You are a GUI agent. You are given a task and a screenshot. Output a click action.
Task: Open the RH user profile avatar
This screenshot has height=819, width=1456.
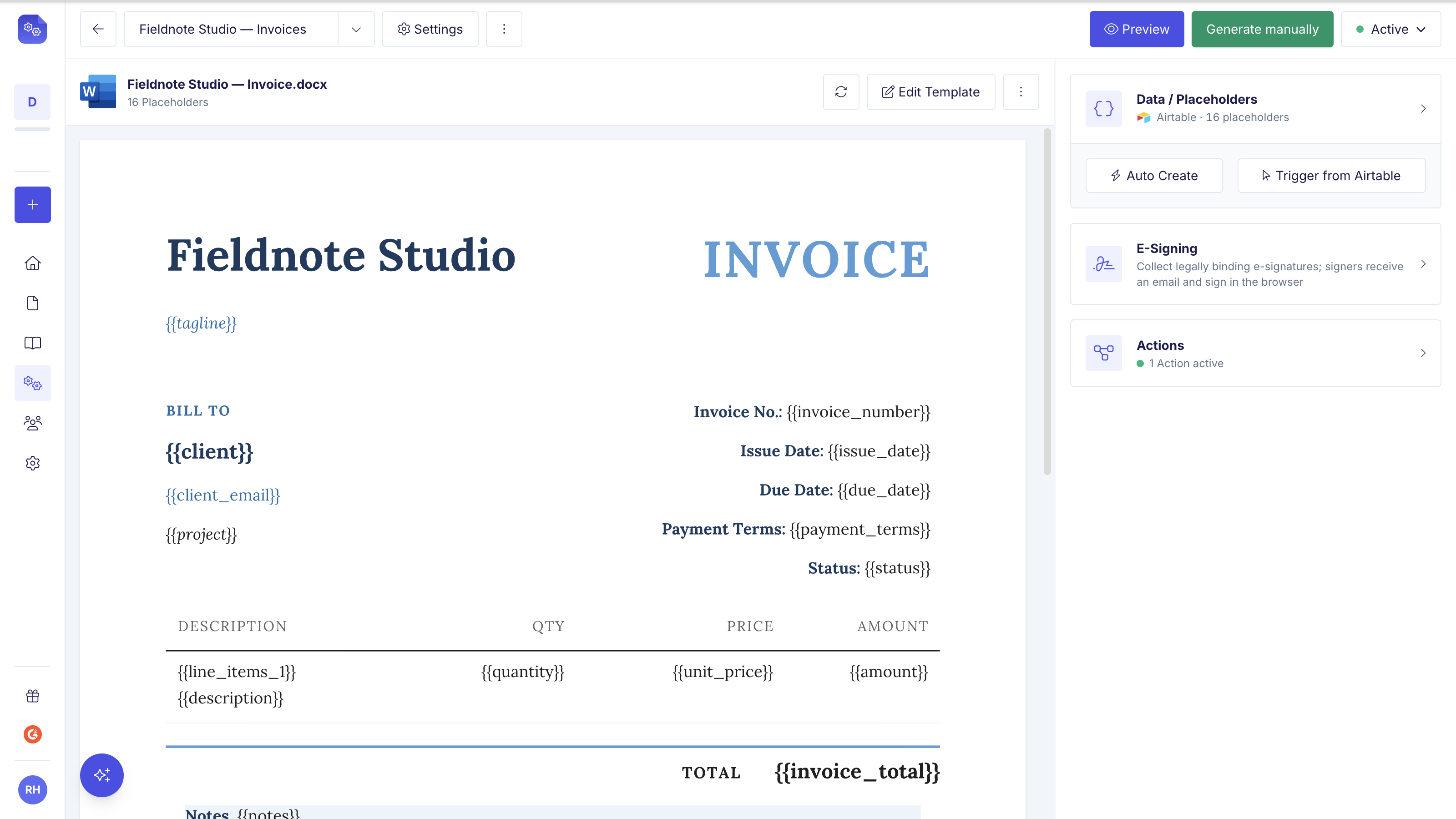pos(32,789)
